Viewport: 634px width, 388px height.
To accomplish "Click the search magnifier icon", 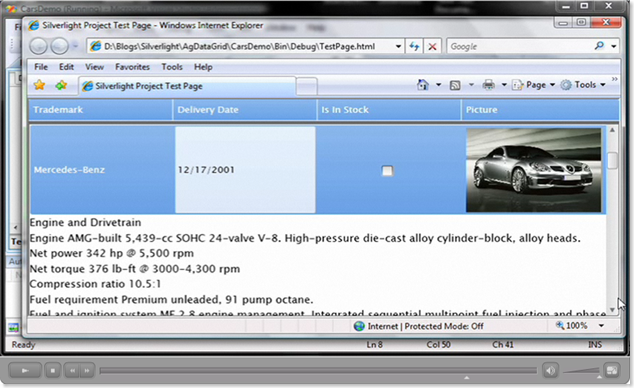I will pos(599,46).
